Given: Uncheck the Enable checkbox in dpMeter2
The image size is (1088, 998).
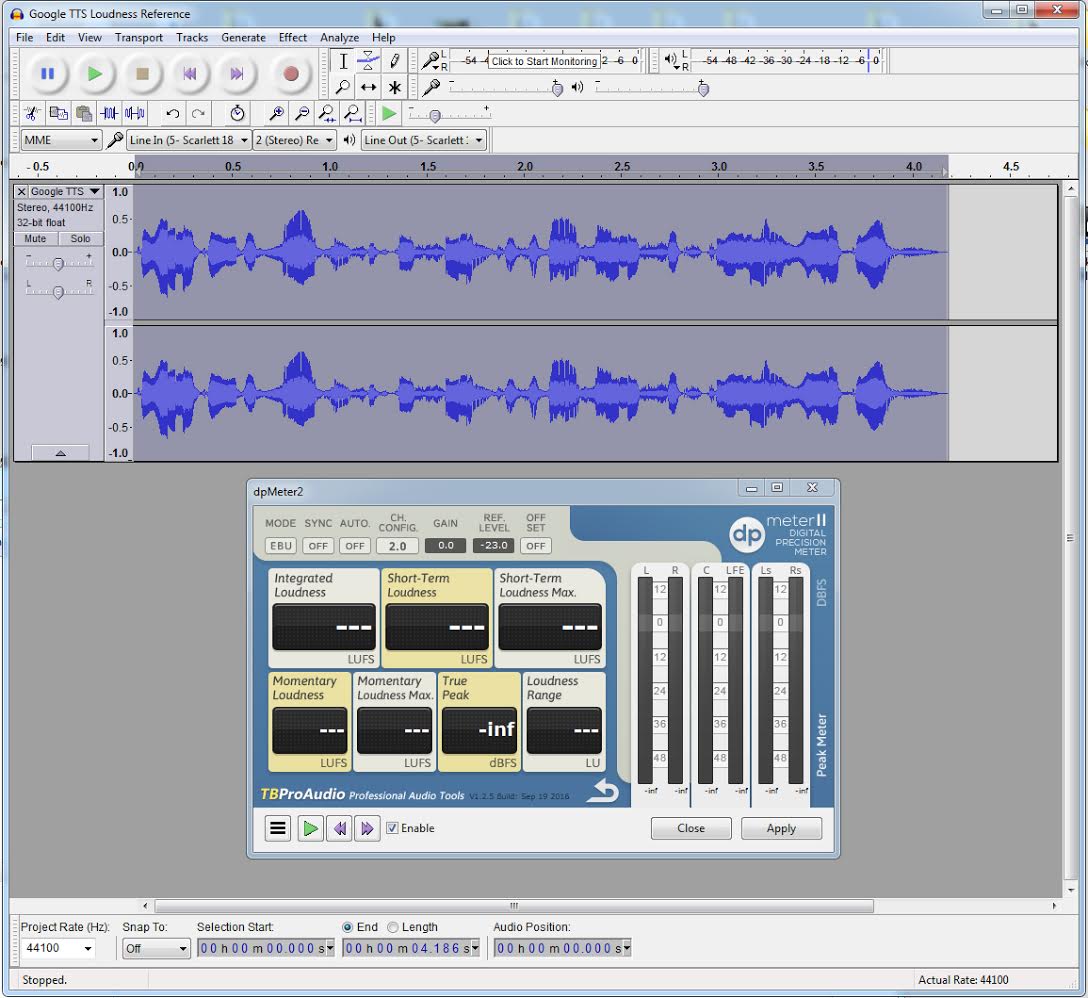Looking at the screenshot, I should (x=393, y=828).
